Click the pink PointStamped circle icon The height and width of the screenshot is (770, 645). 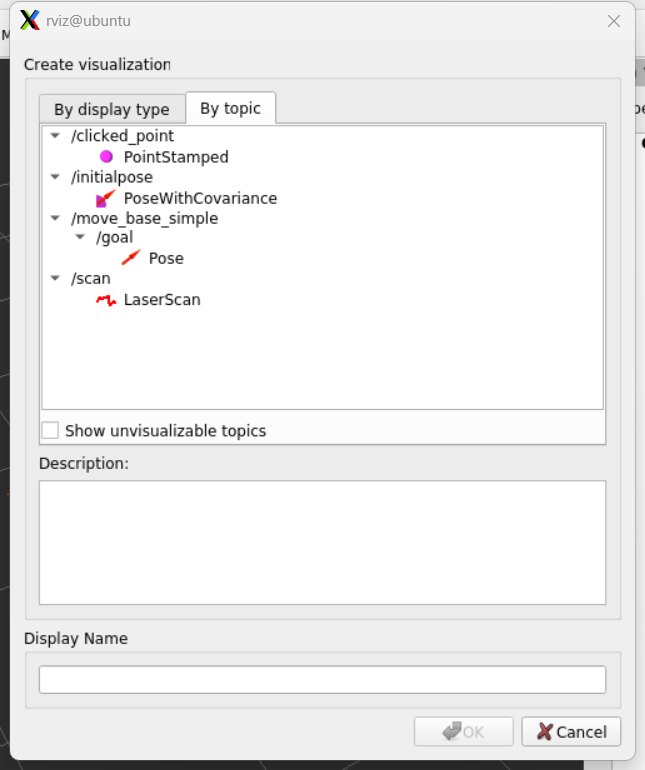point(106,157)
